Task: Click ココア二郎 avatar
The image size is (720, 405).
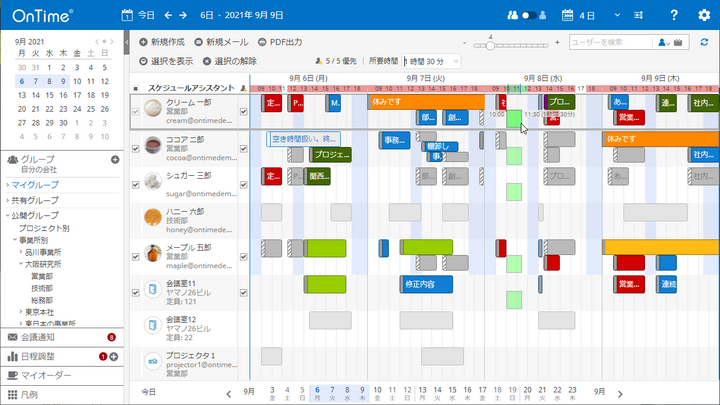Action: 152,145
